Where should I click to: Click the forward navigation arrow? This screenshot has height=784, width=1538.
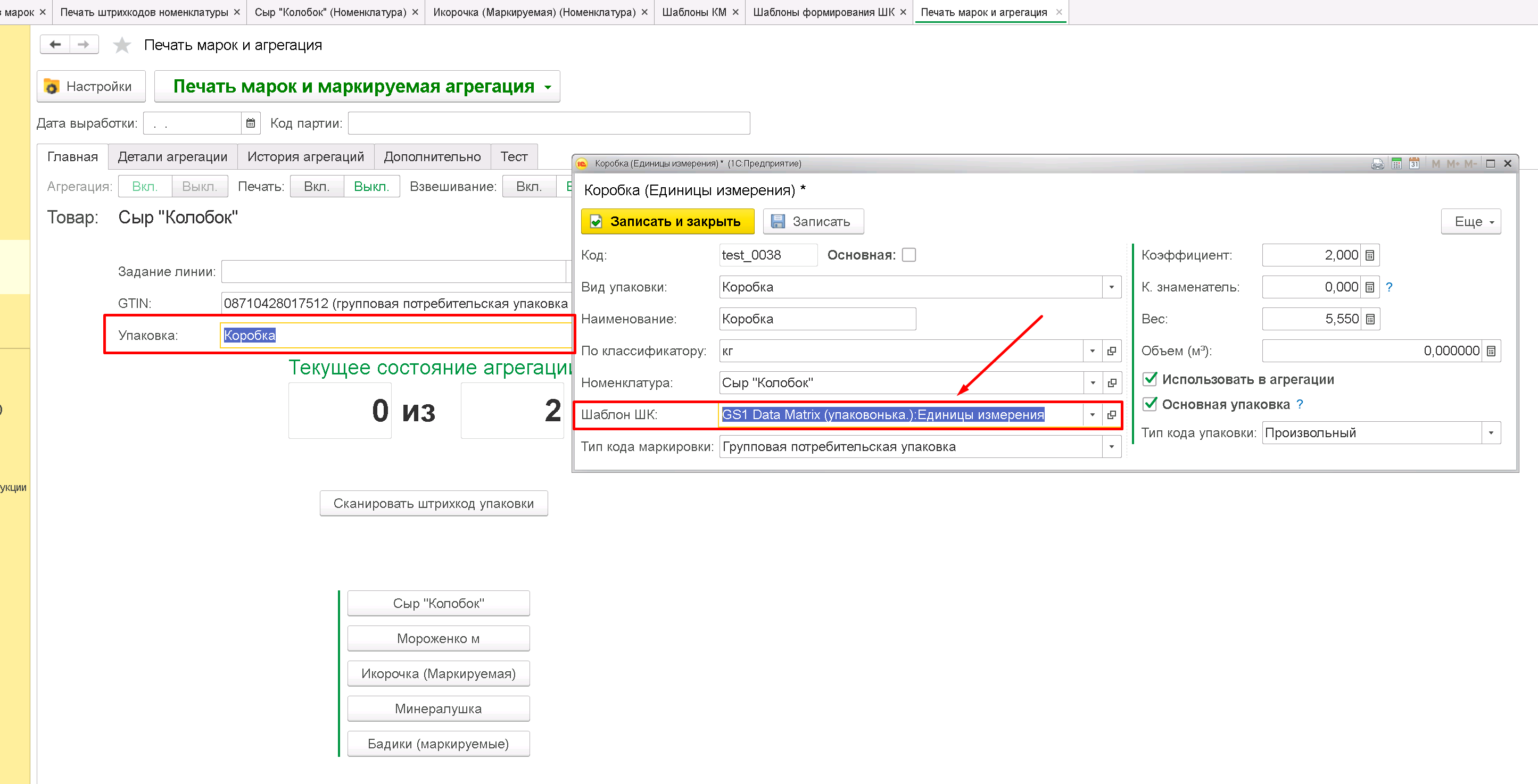coord(84,44)
